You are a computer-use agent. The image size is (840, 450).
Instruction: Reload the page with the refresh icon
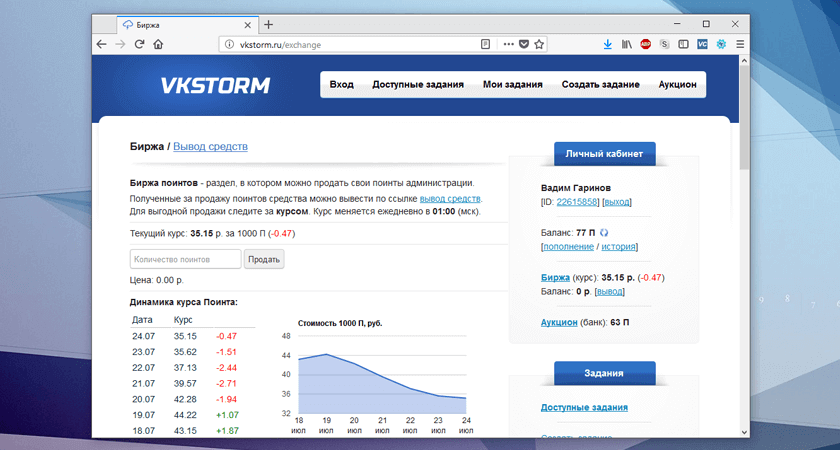point(139,44)
